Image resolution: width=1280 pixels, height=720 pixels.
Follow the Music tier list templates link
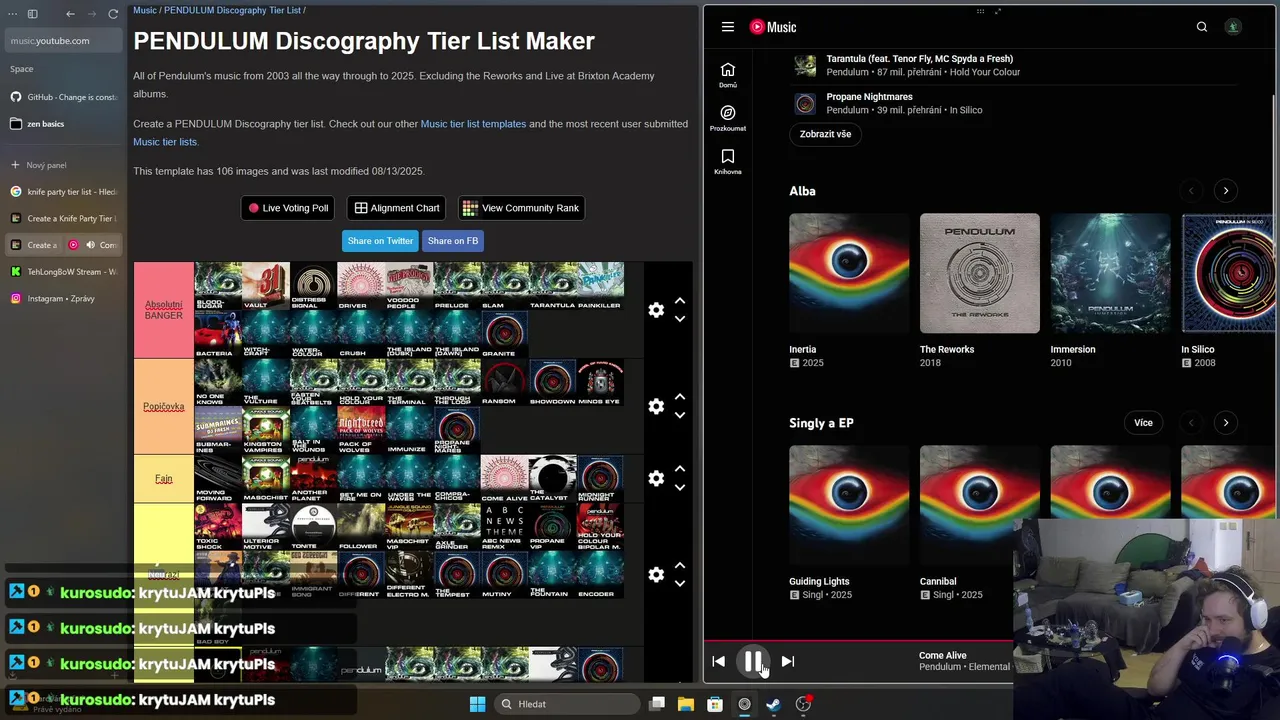(473, 124)
